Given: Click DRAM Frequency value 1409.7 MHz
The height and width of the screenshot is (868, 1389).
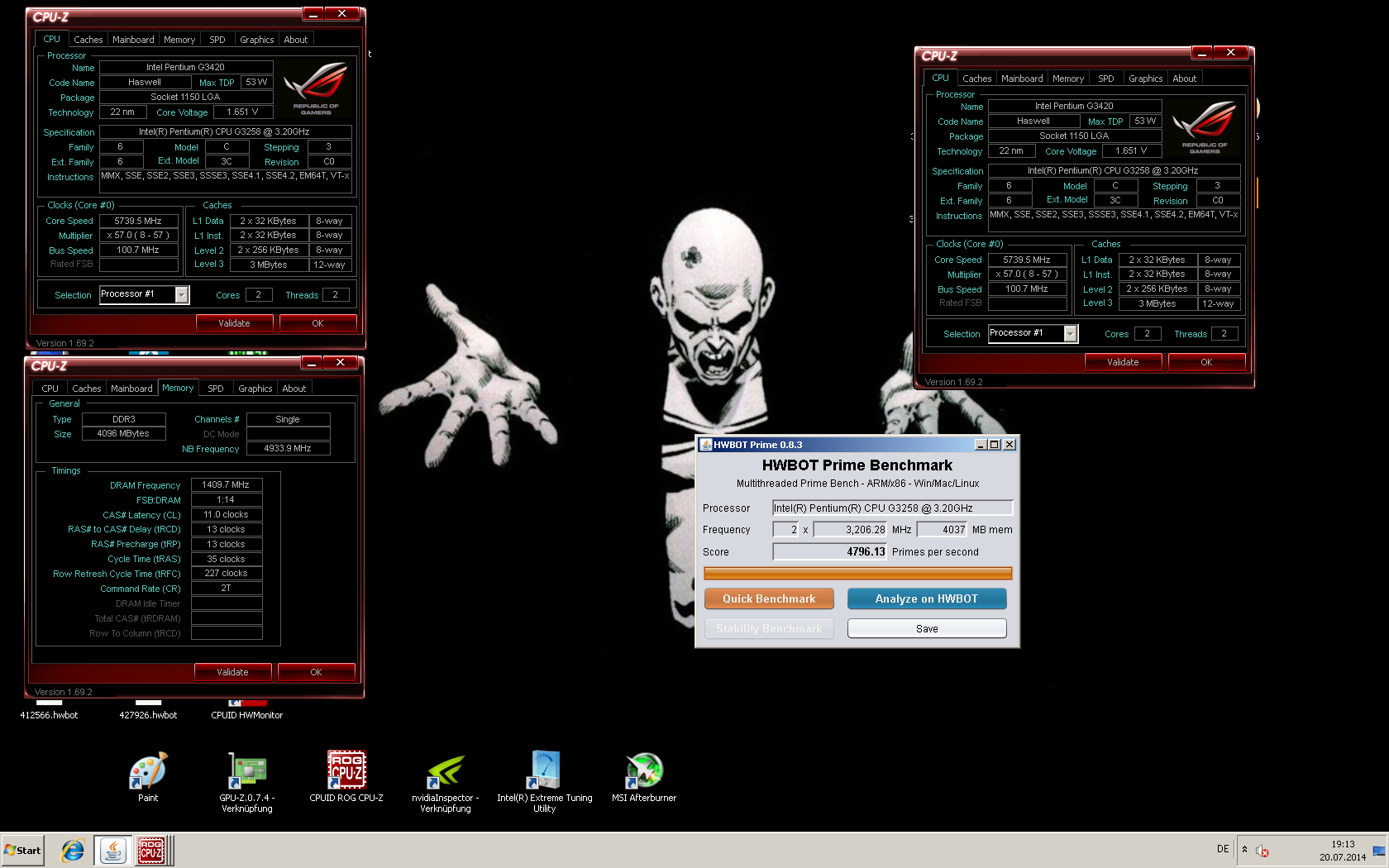Looking at the screenshot, I should (227, 484).
